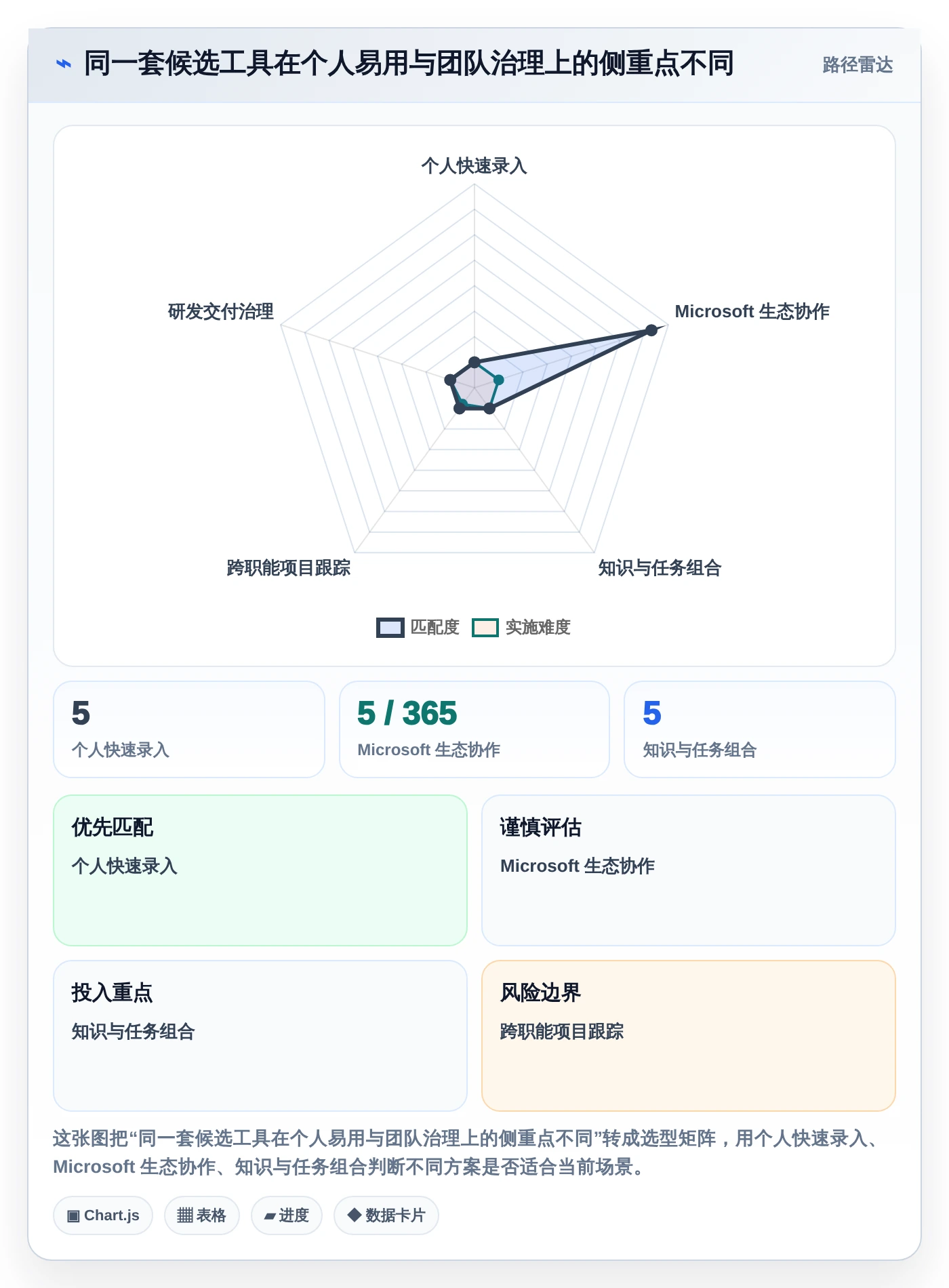Click the 表格 tag chip
Viewport: 949px width, 1288px height.
click(x=201, y=1215)
